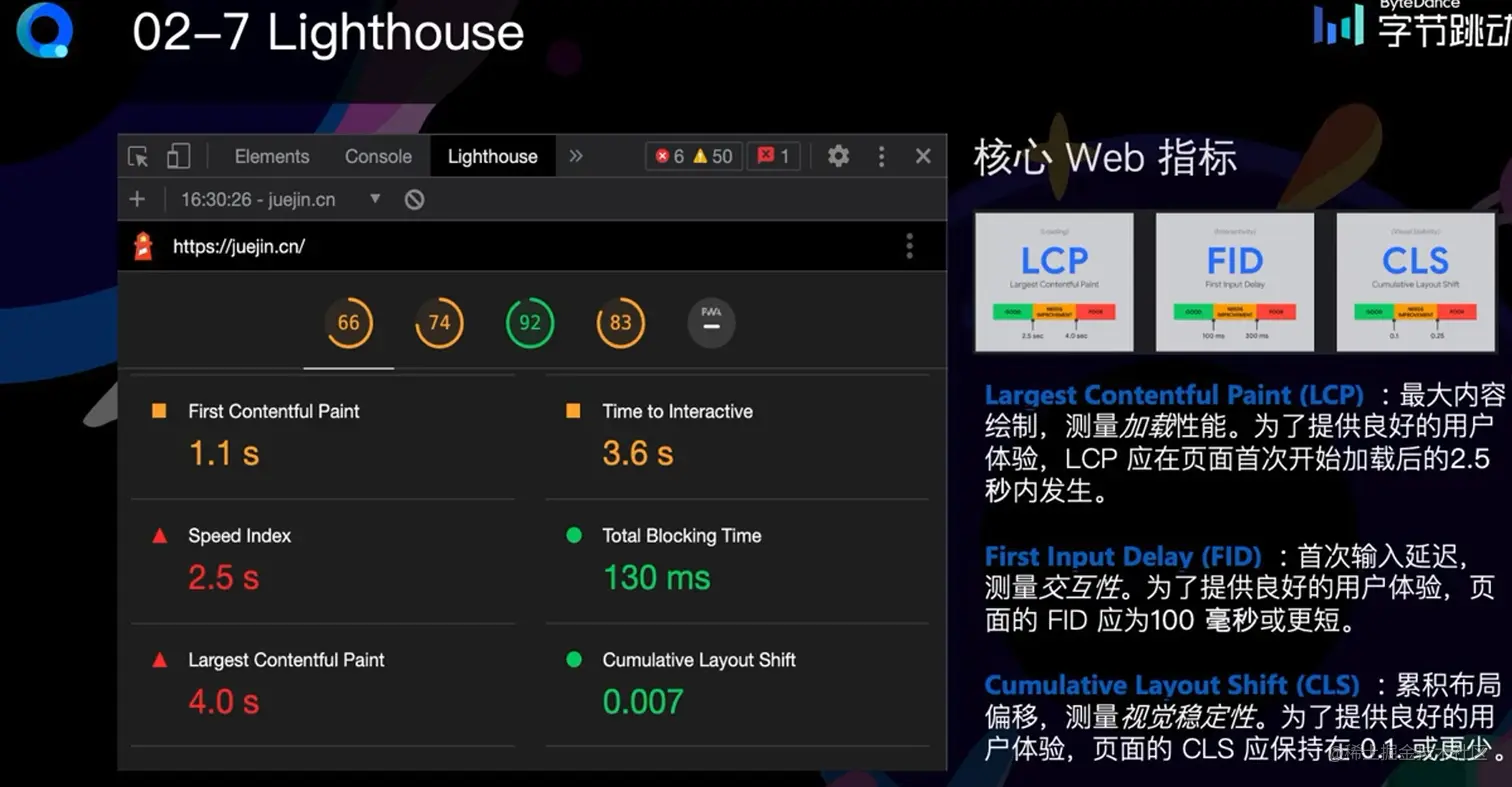Click the orange square beside First Contentful Paint

[x=159, y=411]
